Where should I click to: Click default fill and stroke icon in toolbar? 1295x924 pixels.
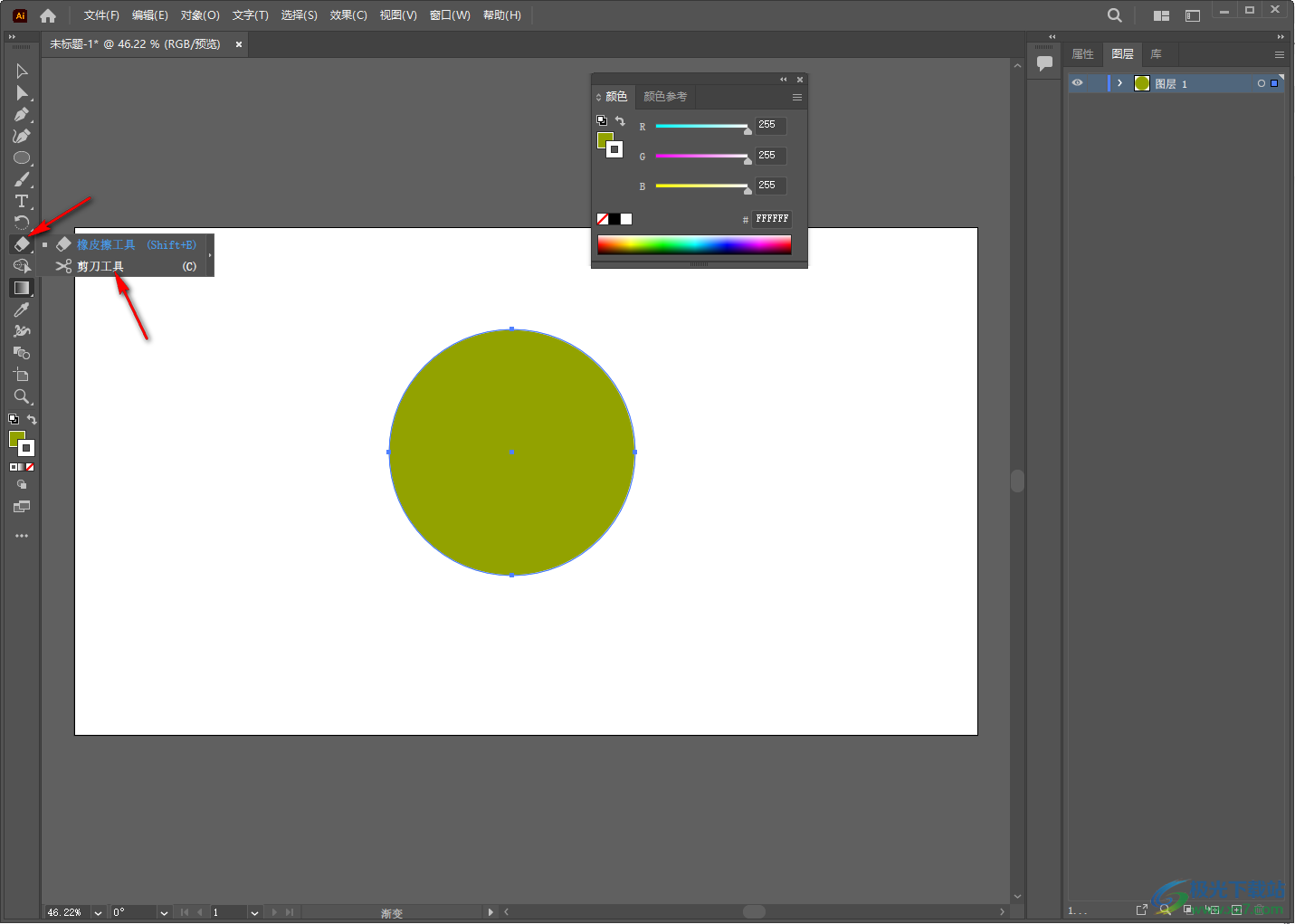coord(14,419)
